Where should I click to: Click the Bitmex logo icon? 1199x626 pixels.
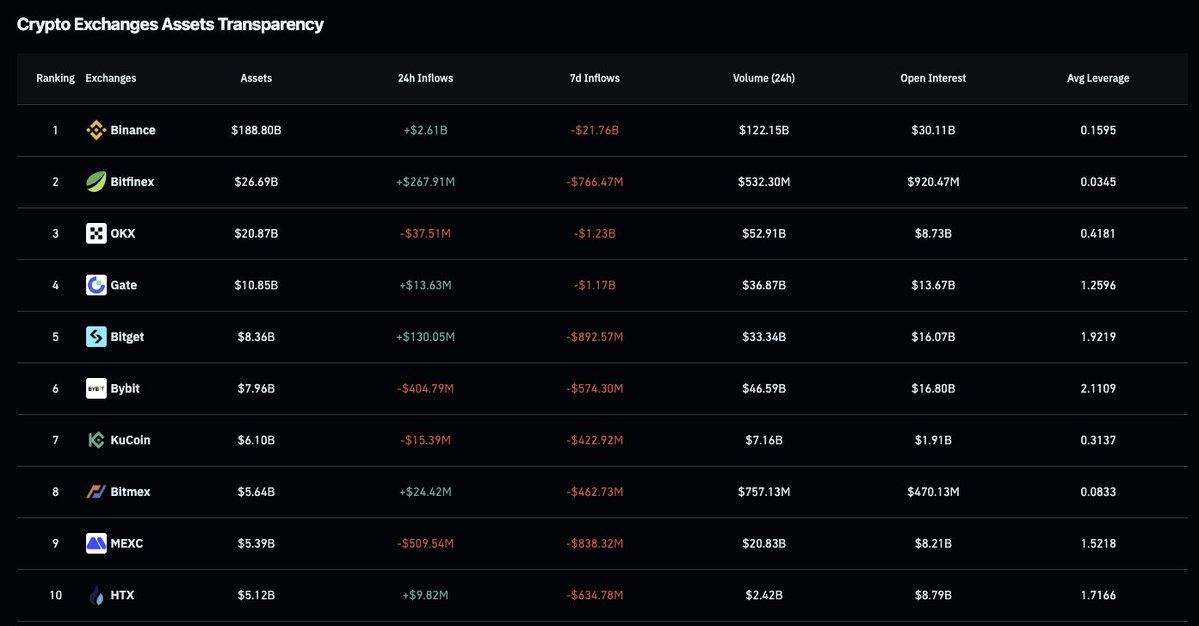[95, 491]
